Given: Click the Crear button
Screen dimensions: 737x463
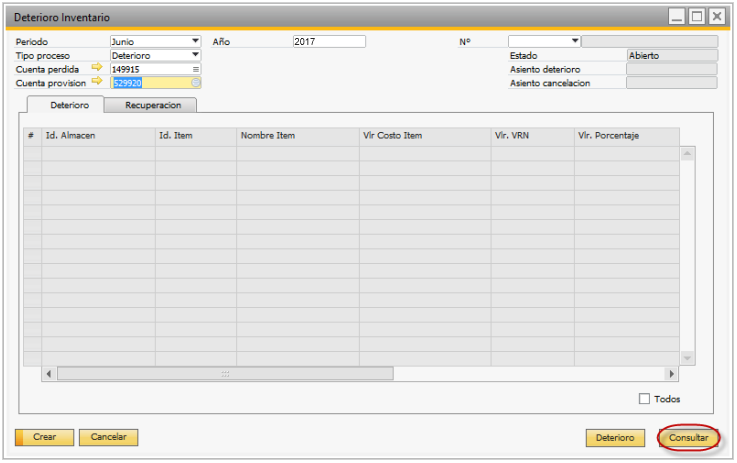Looking at the screenshot, I should 44,437.
